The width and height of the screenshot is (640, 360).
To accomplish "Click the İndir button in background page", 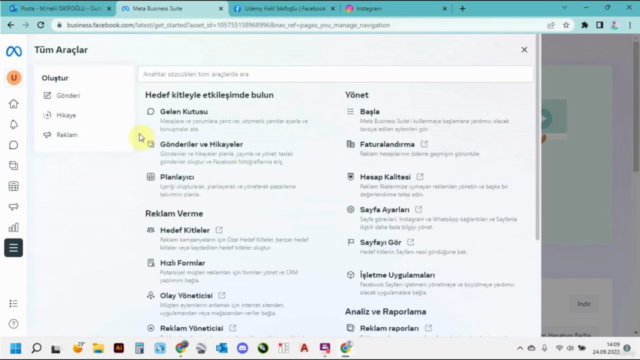I will (x=584, y=304).
